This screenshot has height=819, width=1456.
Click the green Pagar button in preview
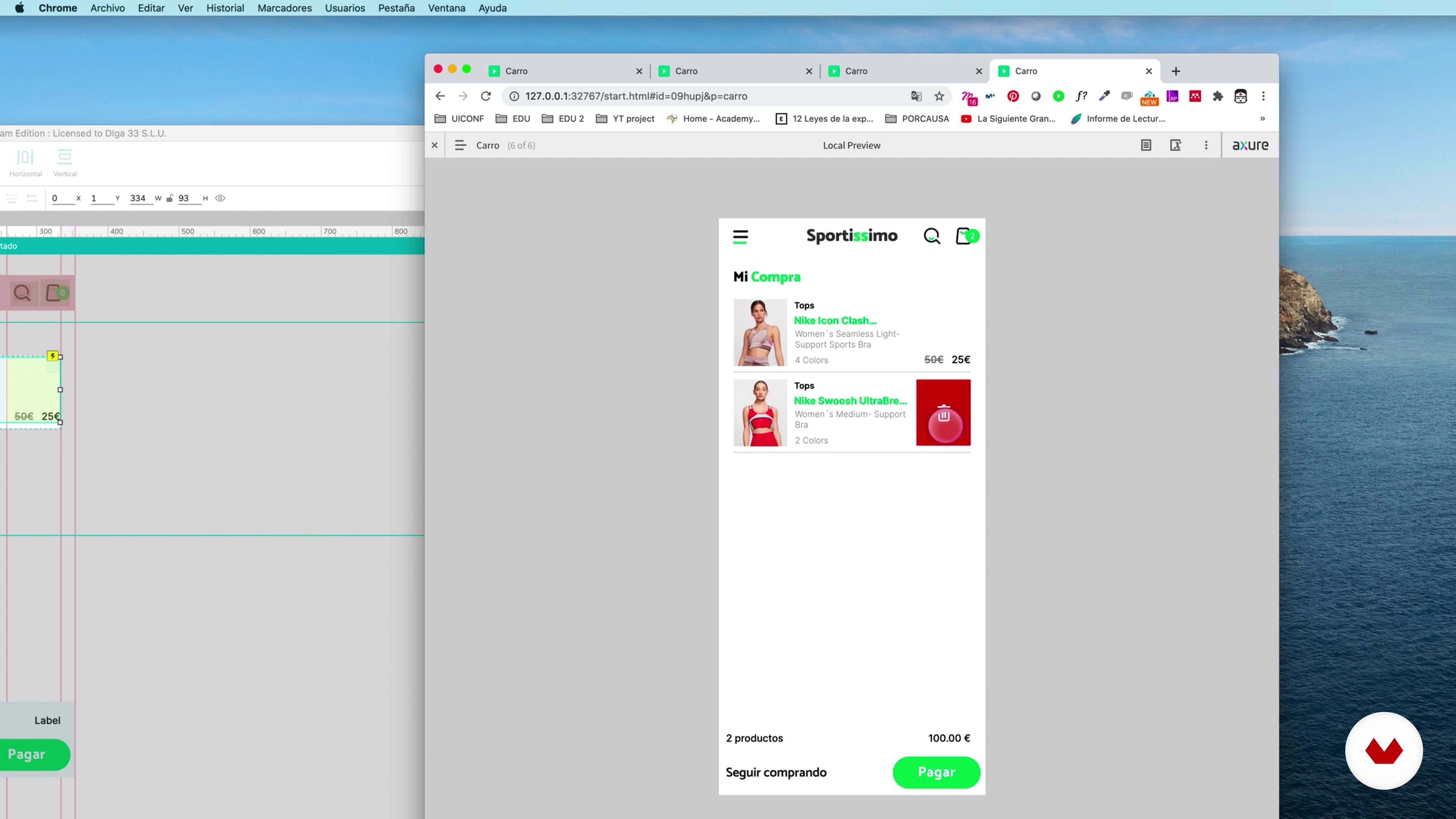(x=936, y=772)
